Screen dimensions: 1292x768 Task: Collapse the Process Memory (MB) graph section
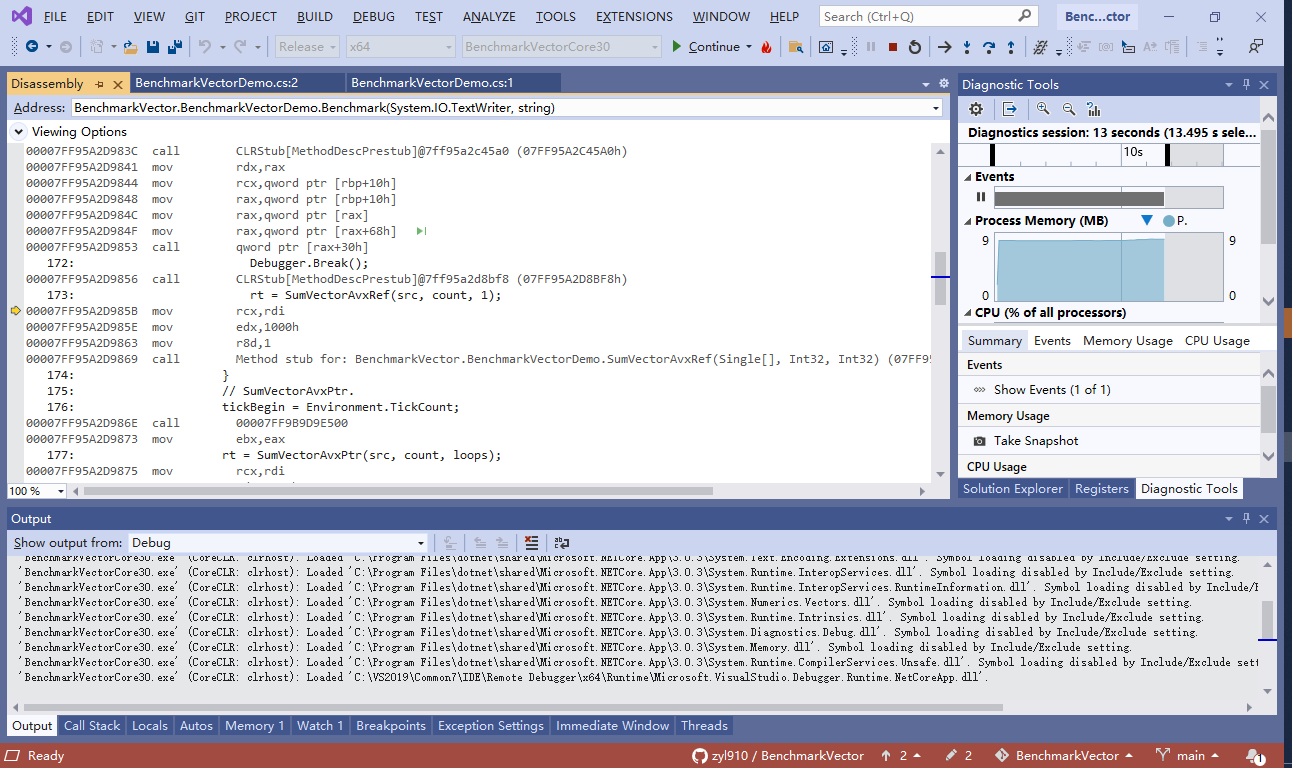point(968,221)
